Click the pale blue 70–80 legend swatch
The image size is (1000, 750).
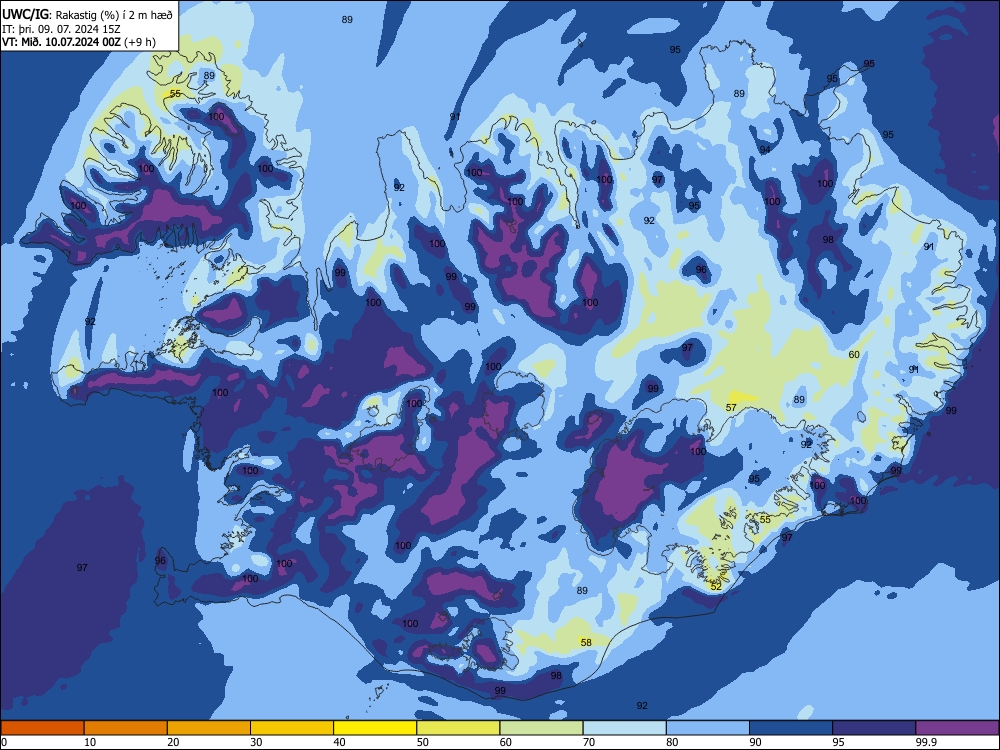point(624,728)
